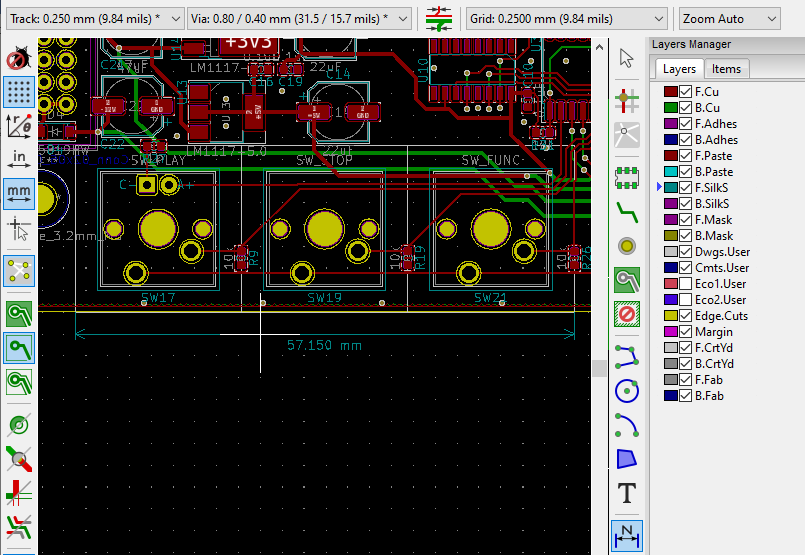Select the add dimension tool

click(627, 536)
